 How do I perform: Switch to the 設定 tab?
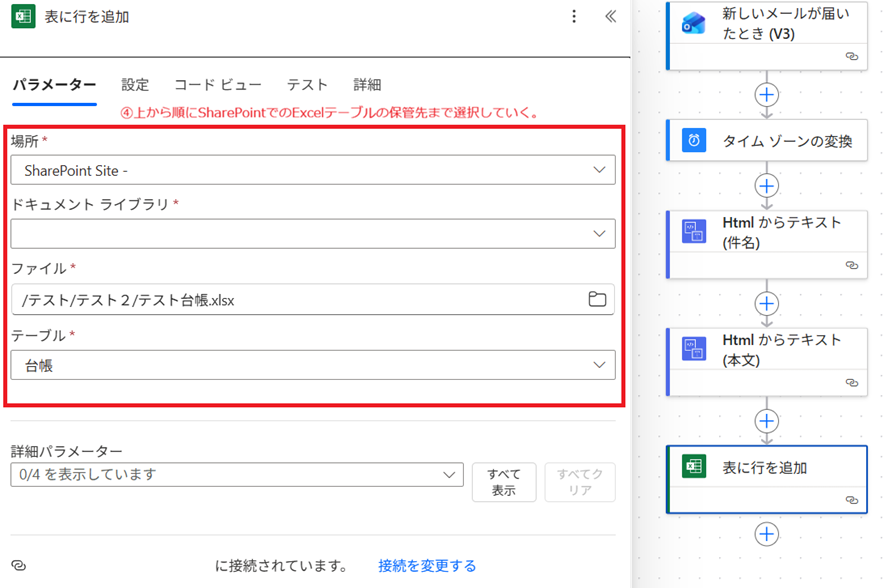click(135, 85)
